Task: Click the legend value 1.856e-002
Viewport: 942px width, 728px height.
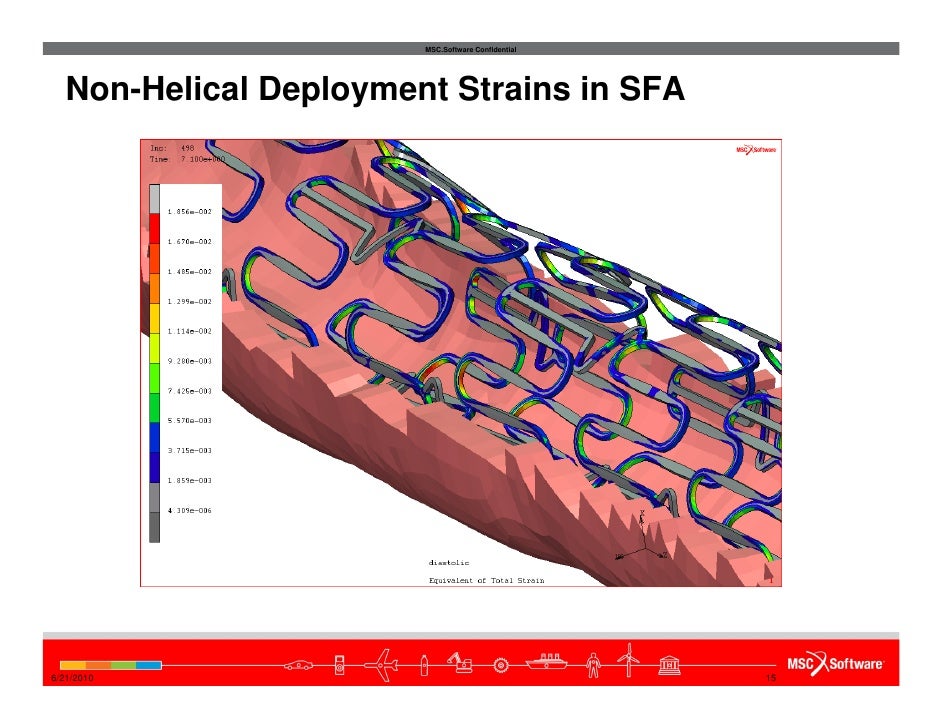Action: point(190,211)
